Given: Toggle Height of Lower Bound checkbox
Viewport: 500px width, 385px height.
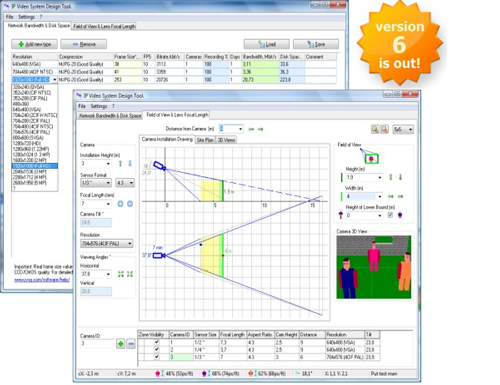Looking at the screenshot, I should (390, 215).
